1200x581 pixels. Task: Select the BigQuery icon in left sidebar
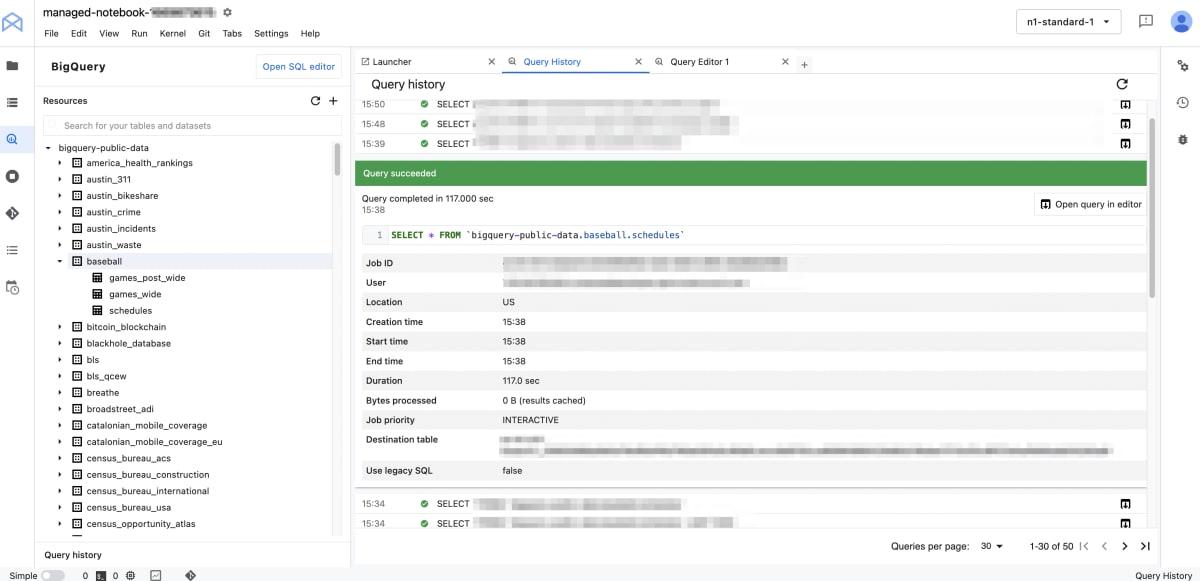12,139
